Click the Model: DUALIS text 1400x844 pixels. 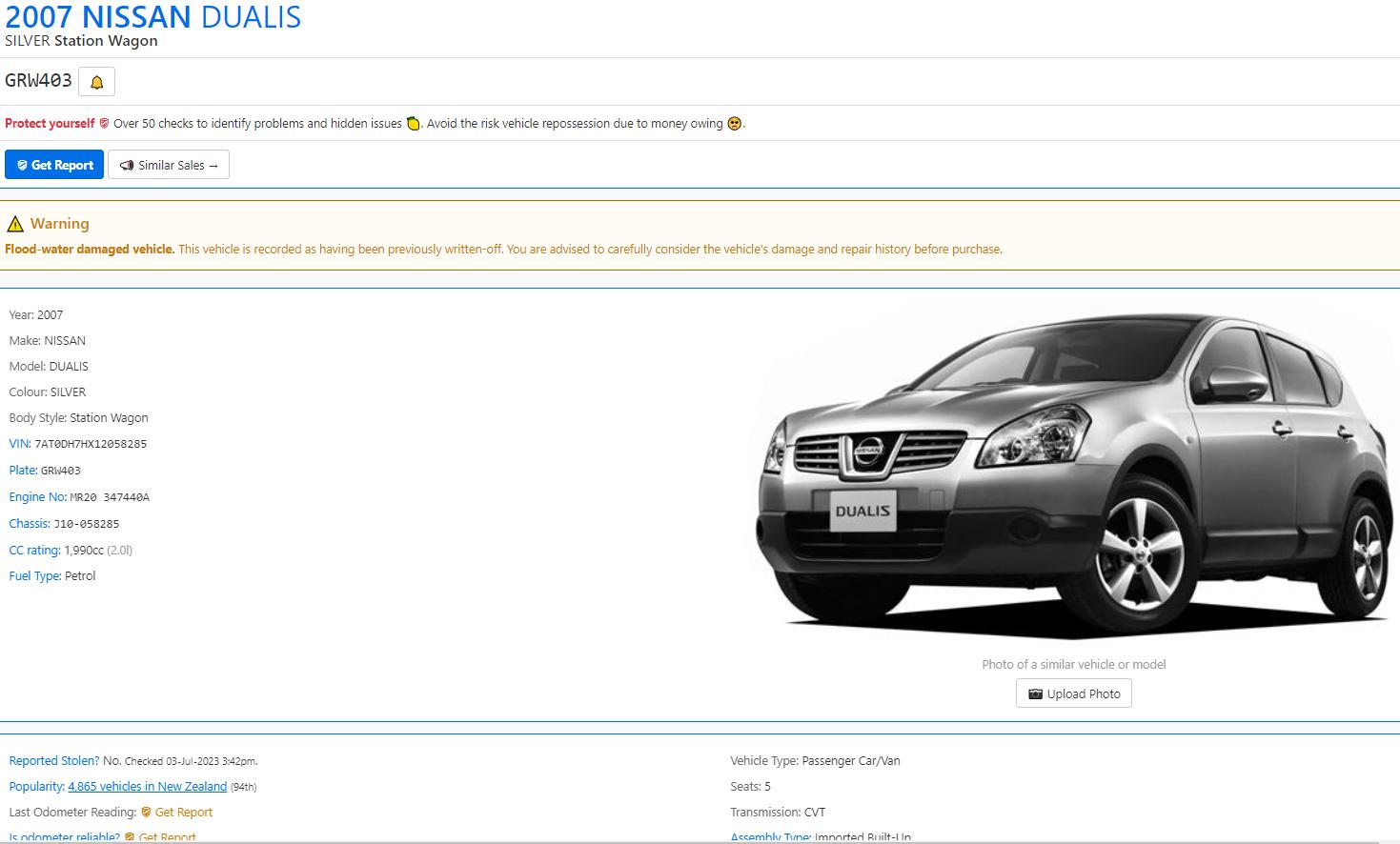49,367
